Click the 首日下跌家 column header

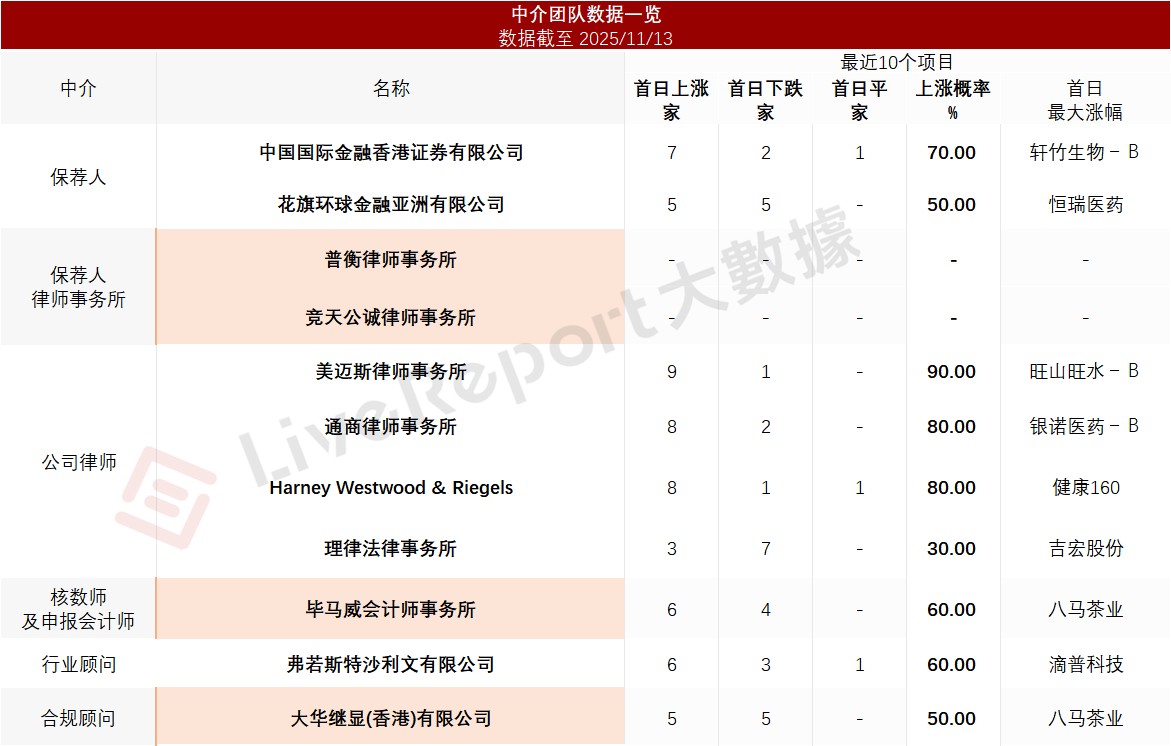click(x=765, y=100)
